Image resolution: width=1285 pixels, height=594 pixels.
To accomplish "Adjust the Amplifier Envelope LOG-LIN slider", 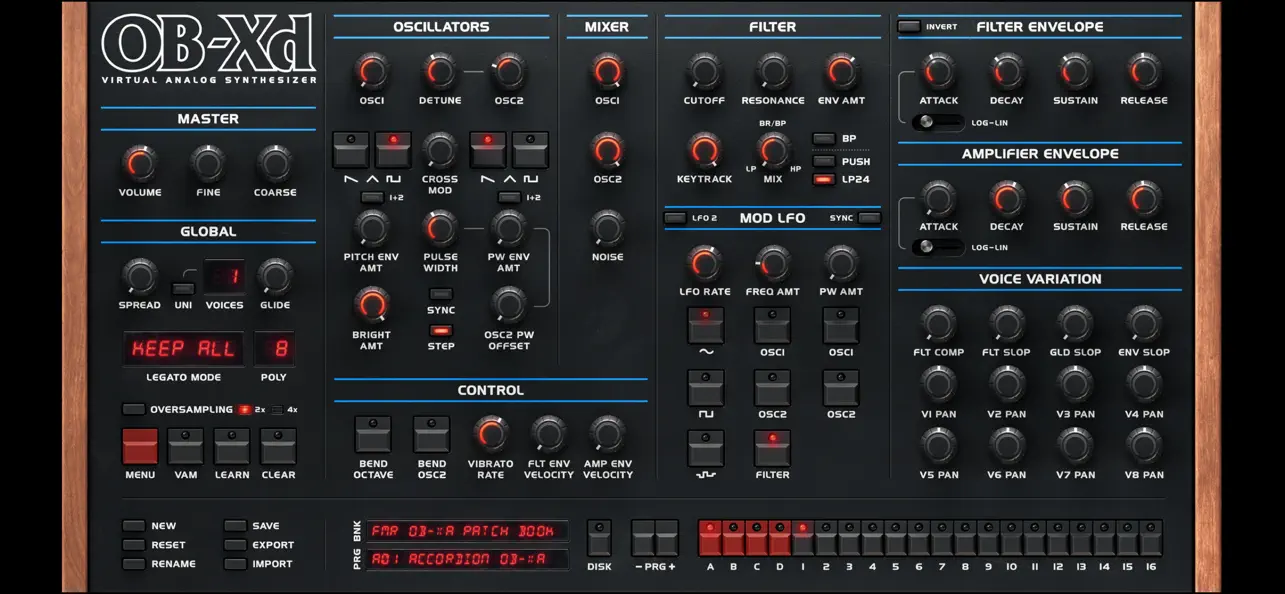I will pyautogui.click(x=938, y=247).
